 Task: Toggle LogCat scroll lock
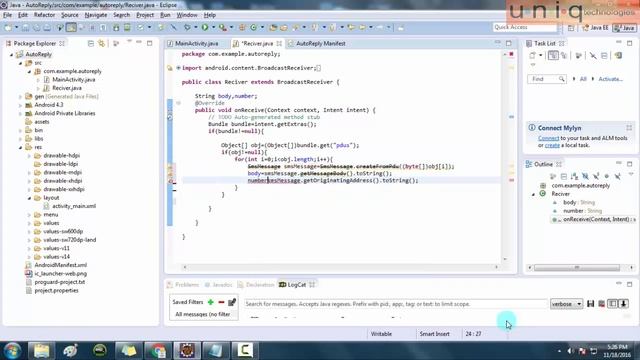click(623, 304)
